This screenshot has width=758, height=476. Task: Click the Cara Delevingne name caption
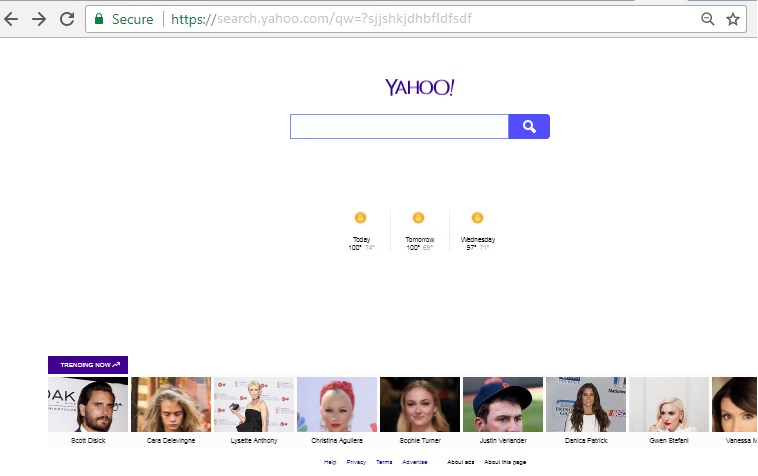pos(171,440)
